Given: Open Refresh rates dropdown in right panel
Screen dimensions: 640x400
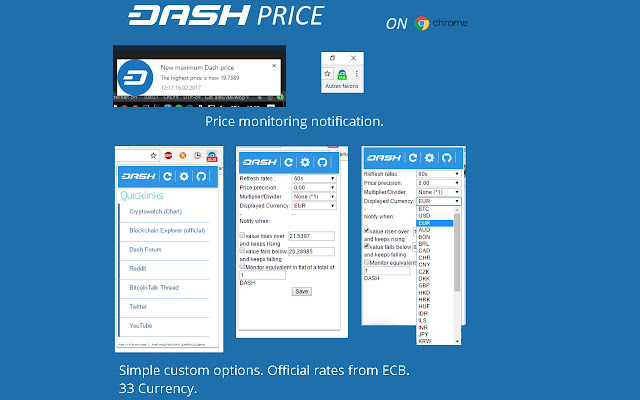Looking at the screenshot, I should 439,174.
